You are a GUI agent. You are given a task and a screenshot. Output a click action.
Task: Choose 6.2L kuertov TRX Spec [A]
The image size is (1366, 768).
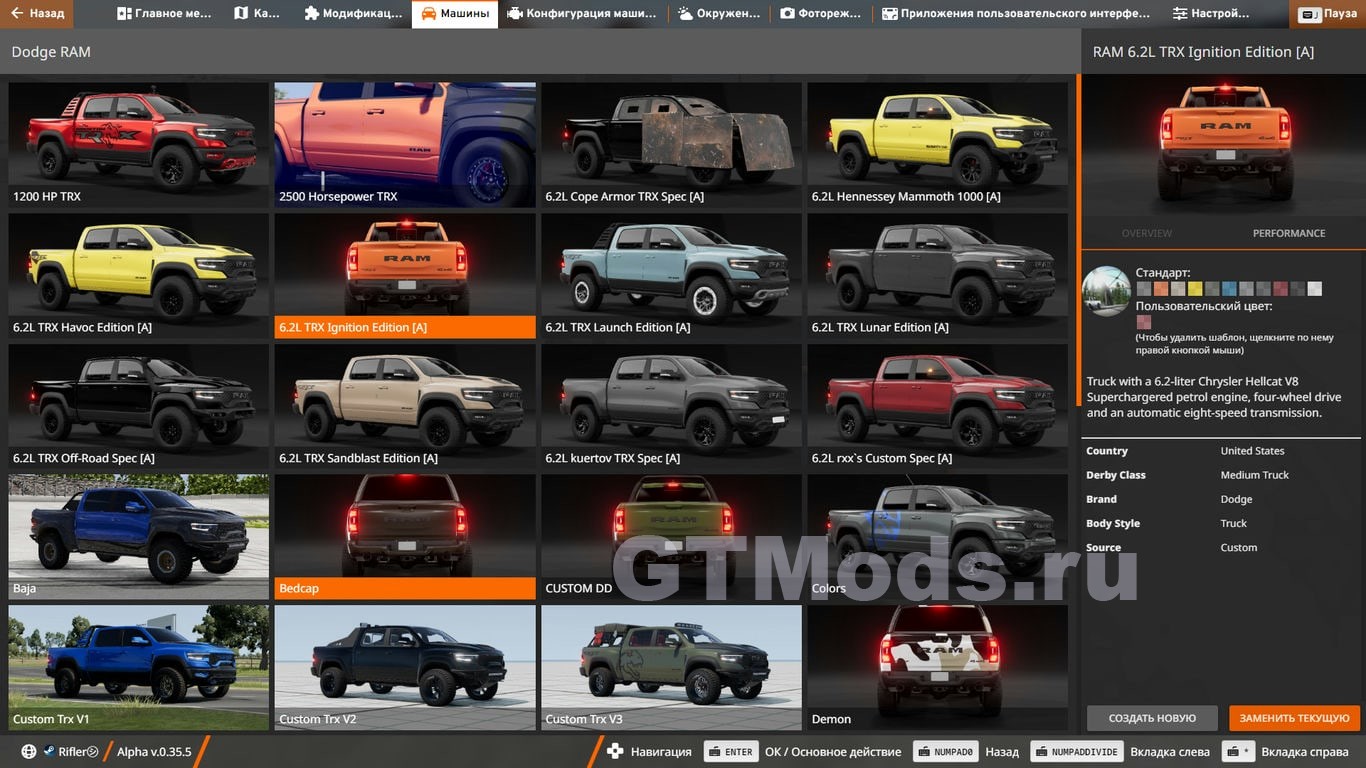[671, 407]
